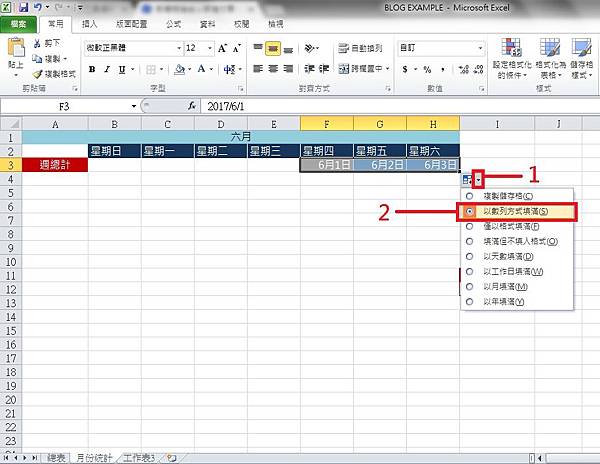This screenshot has height=464, width=600.
Task: Click the Cut scissors icon
Action: (x=37, y=43)
